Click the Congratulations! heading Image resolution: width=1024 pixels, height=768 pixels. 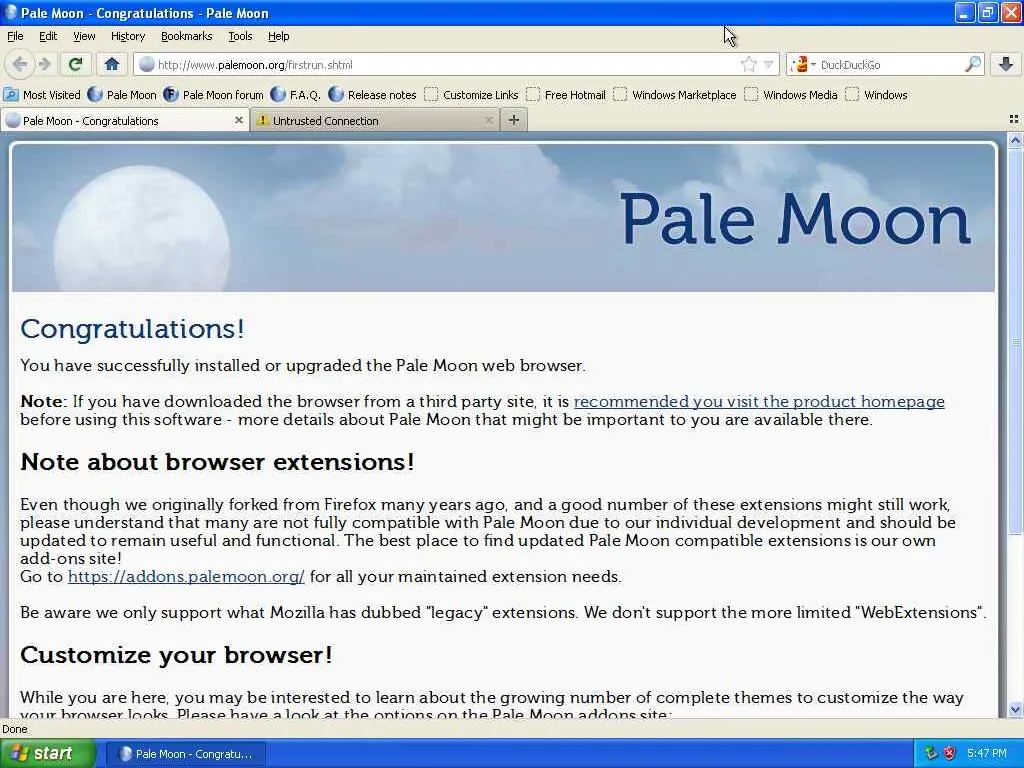[x=133, y=328]
